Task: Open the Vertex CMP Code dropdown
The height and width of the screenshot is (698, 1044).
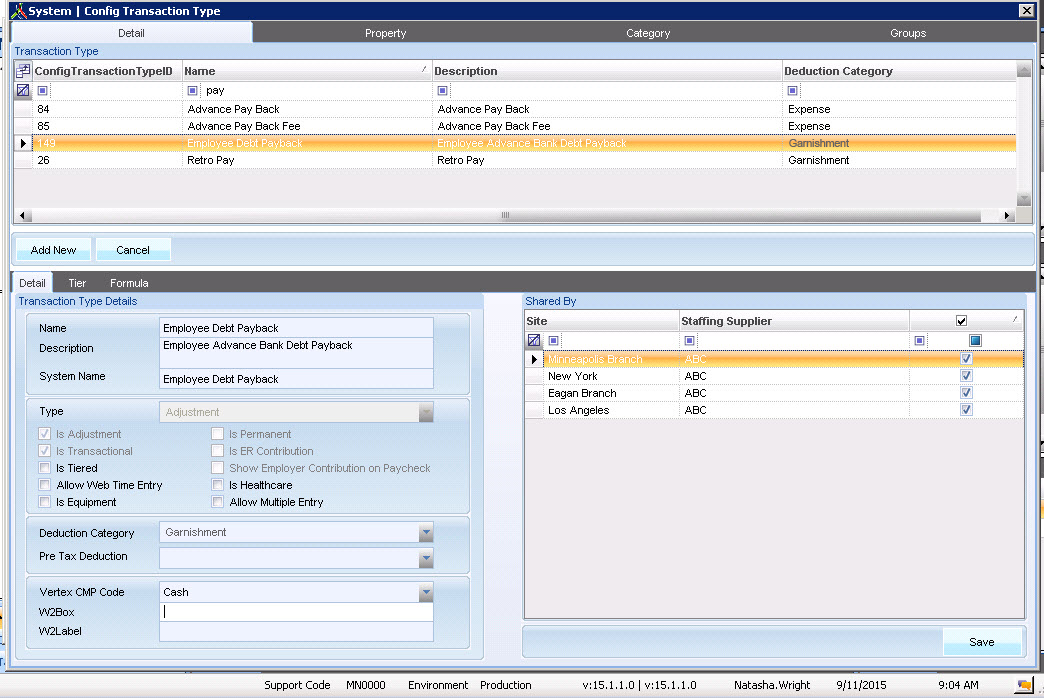Action: click(426, 591)
